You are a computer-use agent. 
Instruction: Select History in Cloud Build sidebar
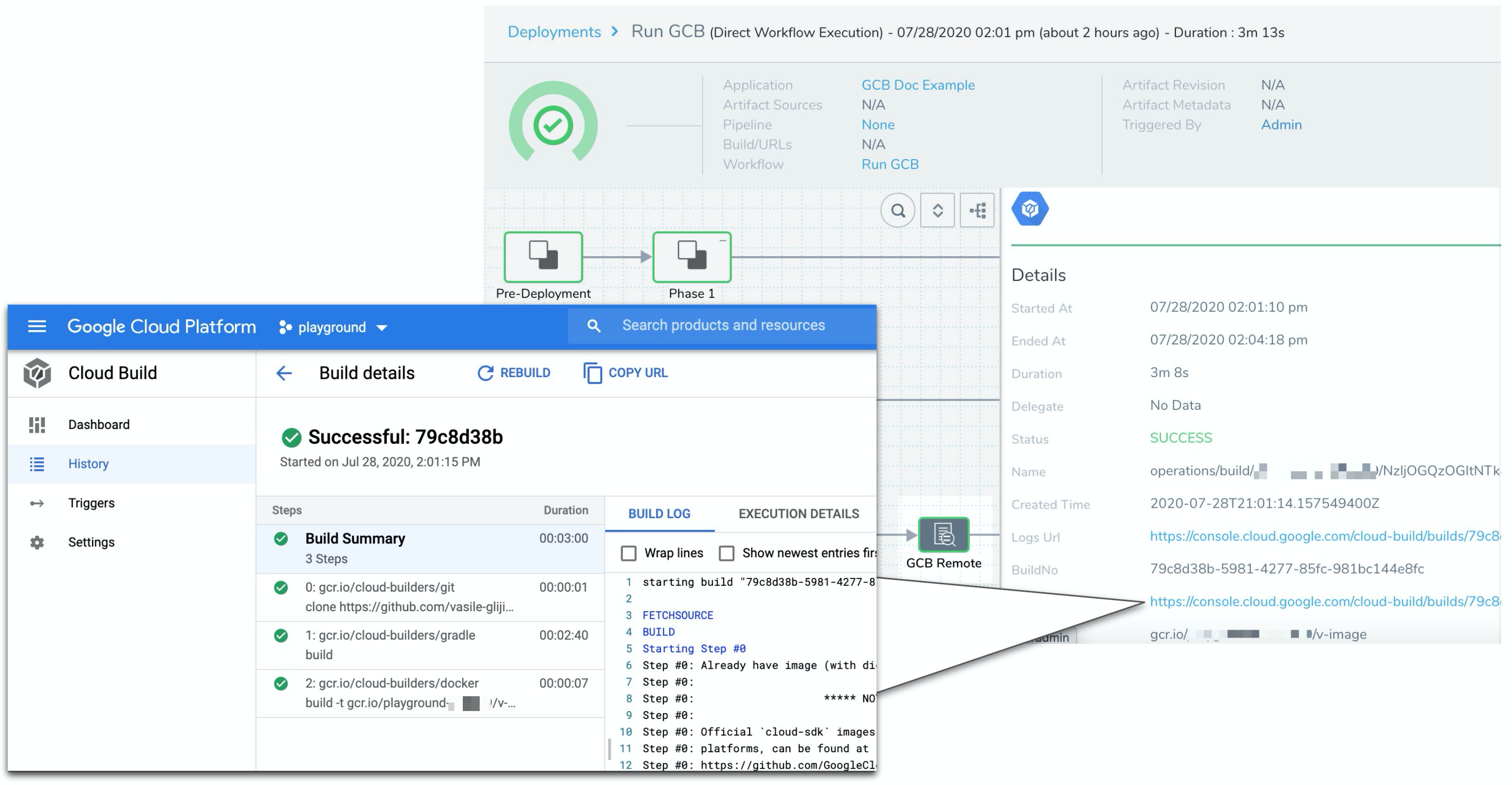(x=132, y=464)
